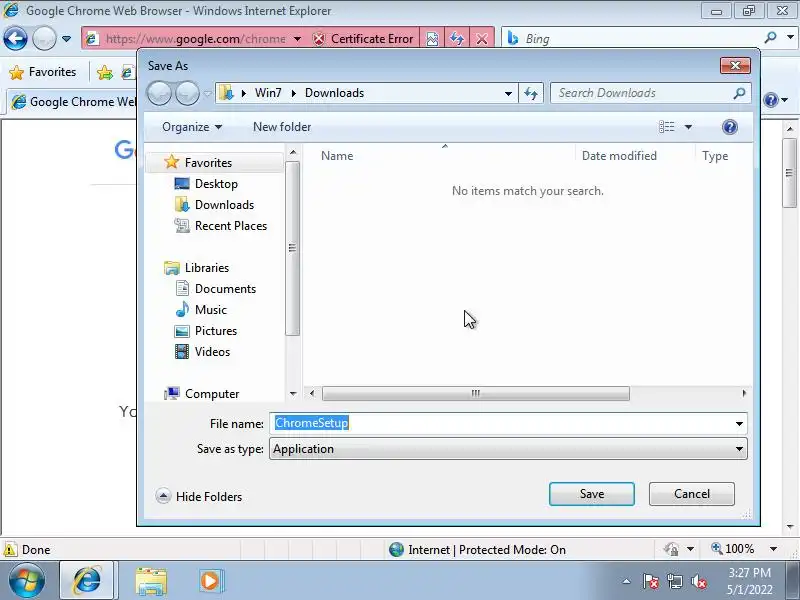Image resolution: width=800 pixels, height=600 pixels.
Task: Open the IE zoom level 100% control
Action: (x=744, y=549)
